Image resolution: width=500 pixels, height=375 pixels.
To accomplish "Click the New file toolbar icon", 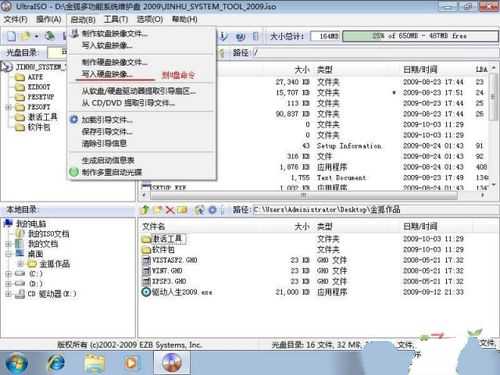I will point(12,36).
